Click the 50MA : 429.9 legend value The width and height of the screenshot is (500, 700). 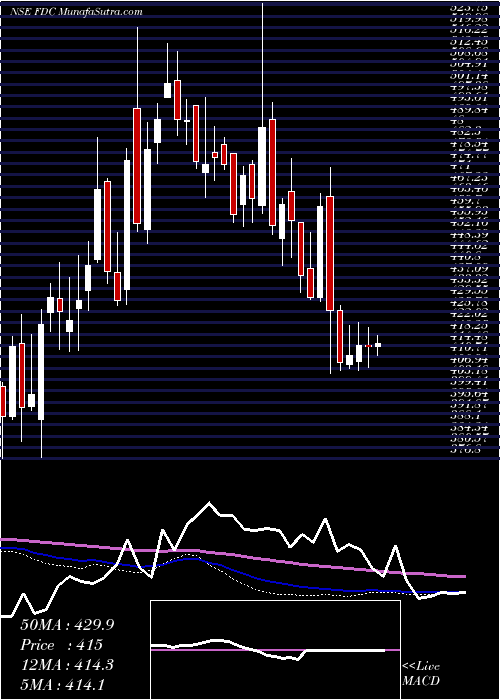coord(67,625)
